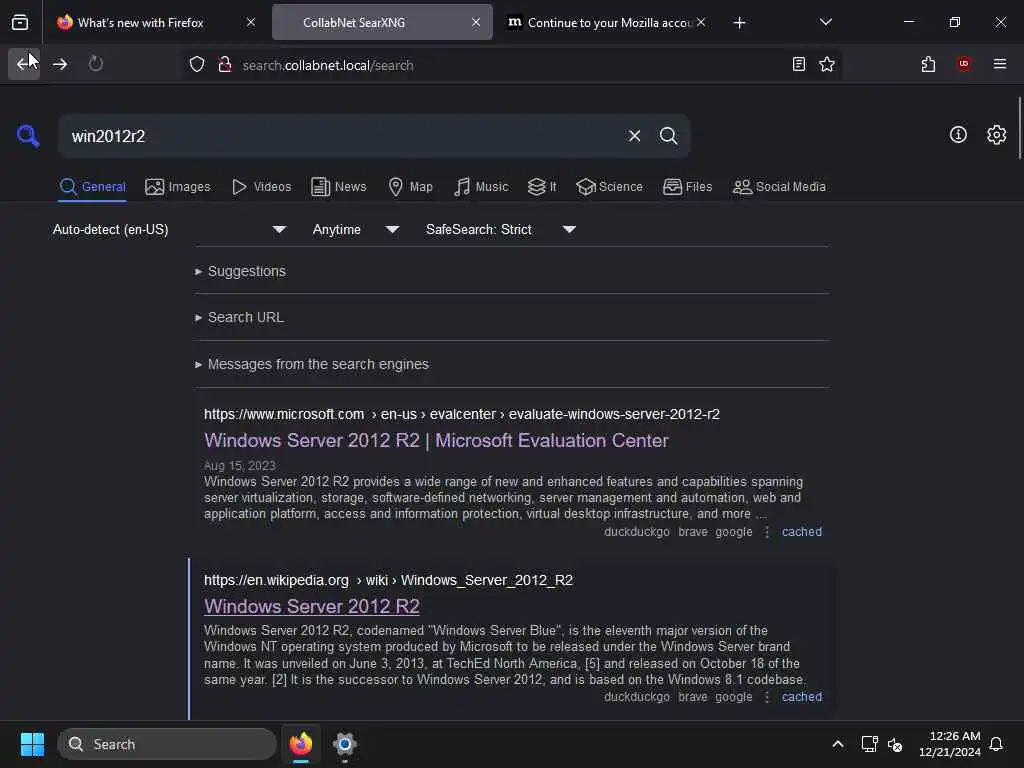1024x768 pixels.
Task: Select the IT search category
Action: [x=542, y=187]
